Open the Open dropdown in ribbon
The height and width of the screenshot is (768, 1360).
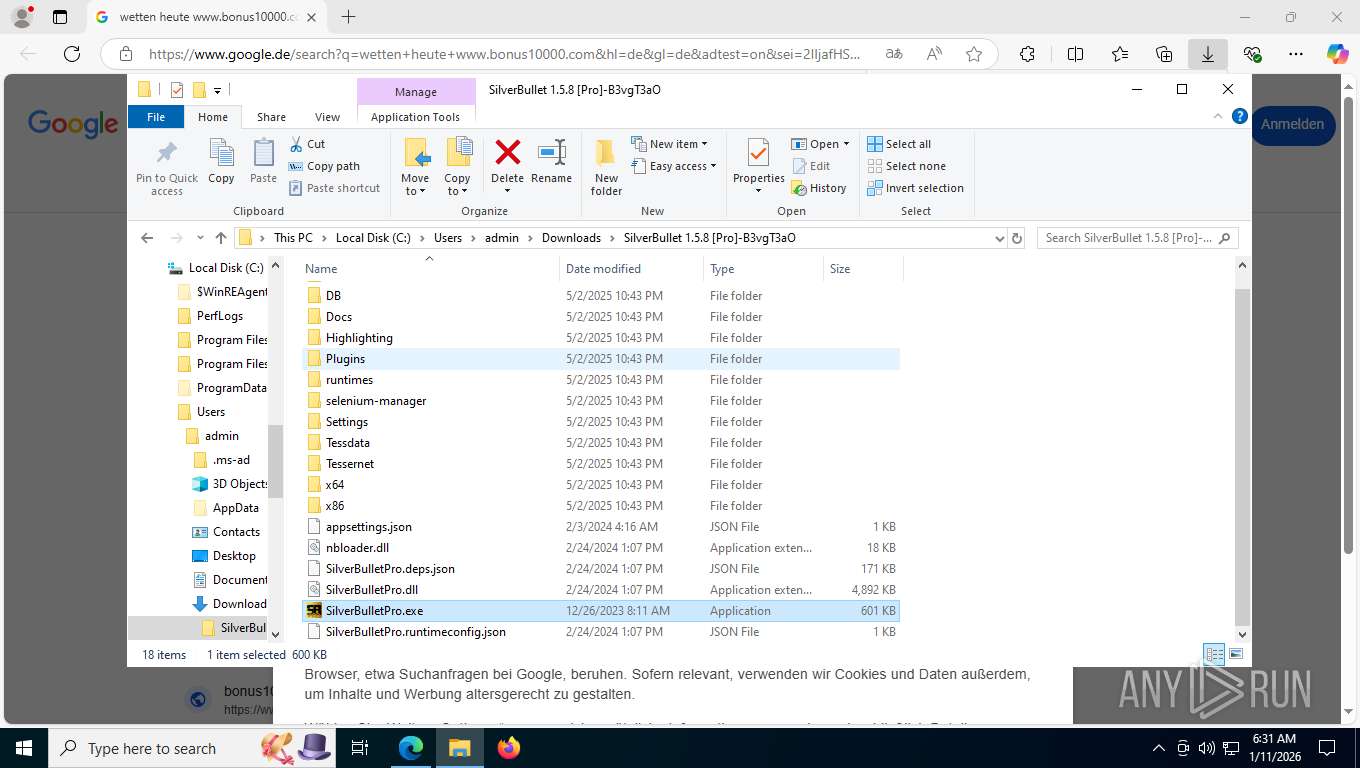coord(820,144)
